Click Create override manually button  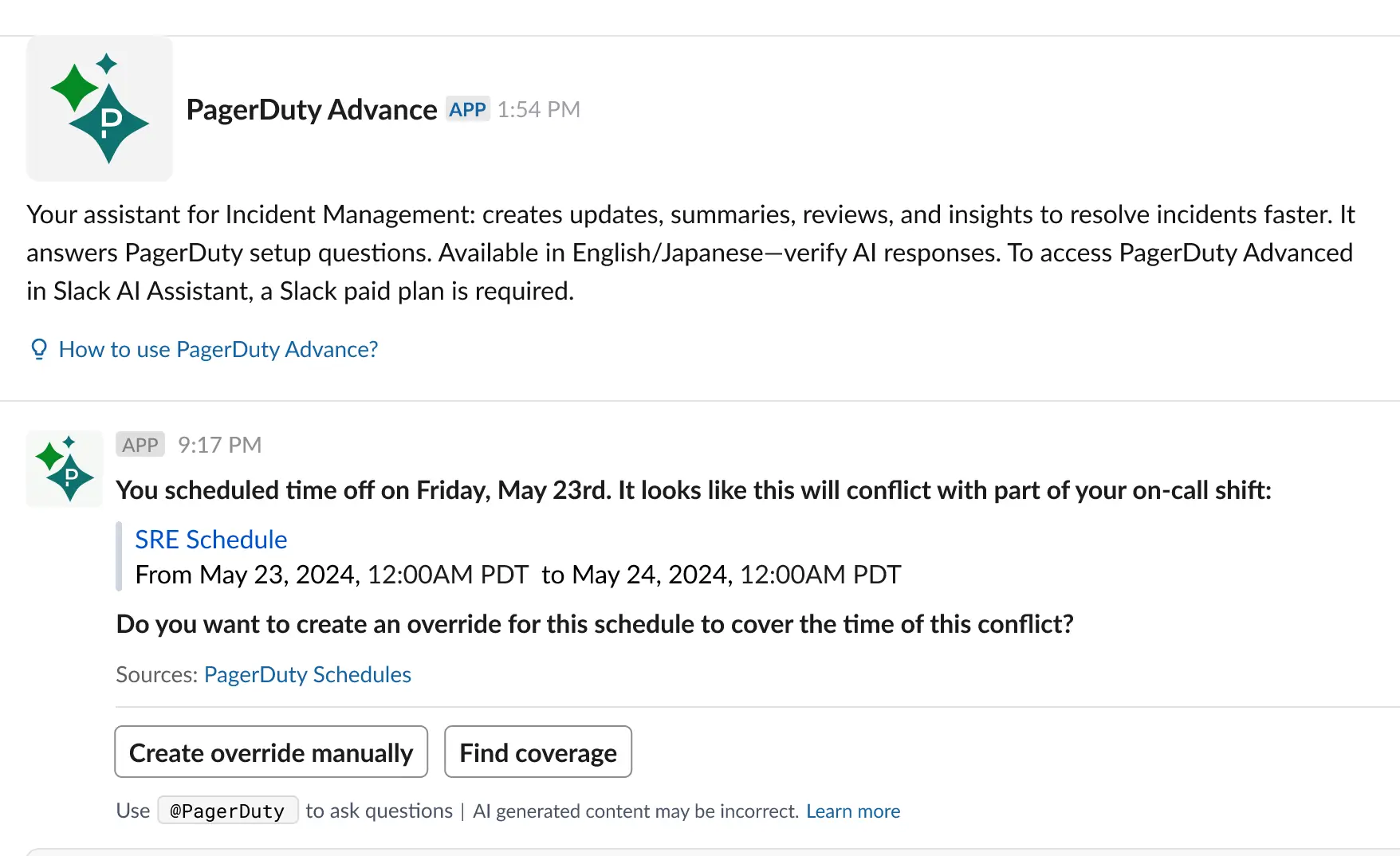[271, 752]
